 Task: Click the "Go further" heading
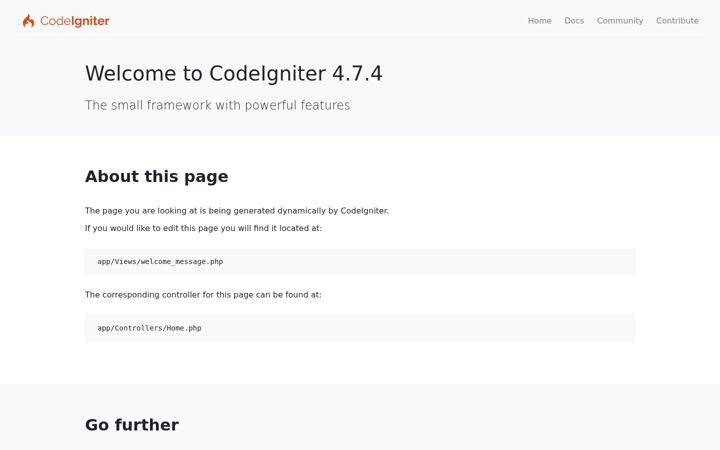(132, 425)
